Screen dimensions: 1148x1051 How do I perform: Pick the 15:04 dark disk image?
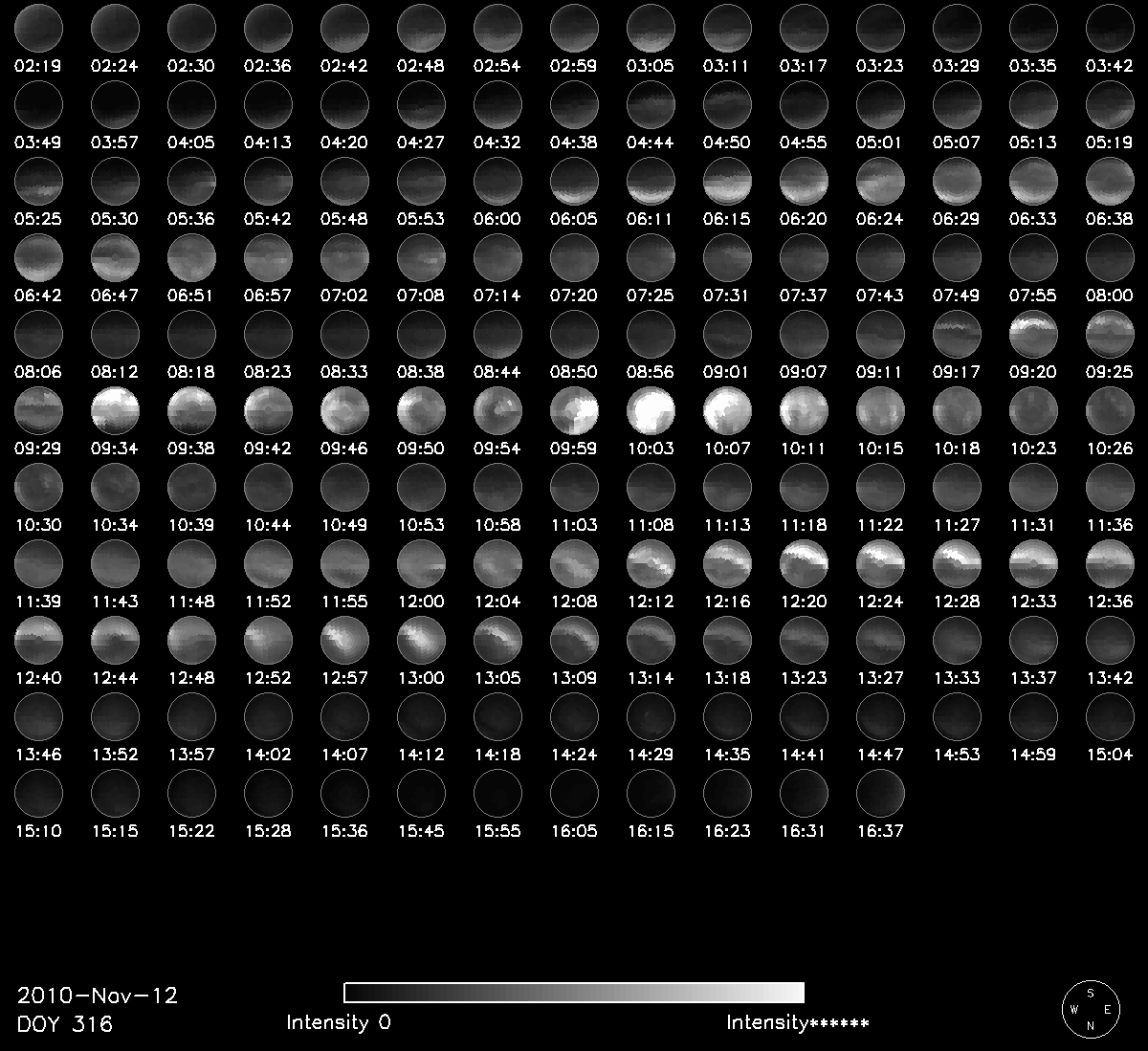[1110, 716]
